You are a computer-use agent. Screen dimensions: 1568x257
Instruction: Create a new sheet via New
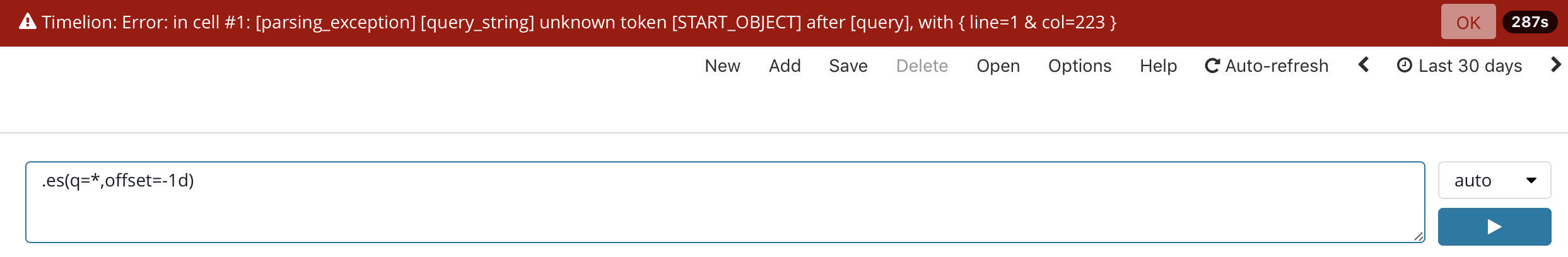click(722, 66)
